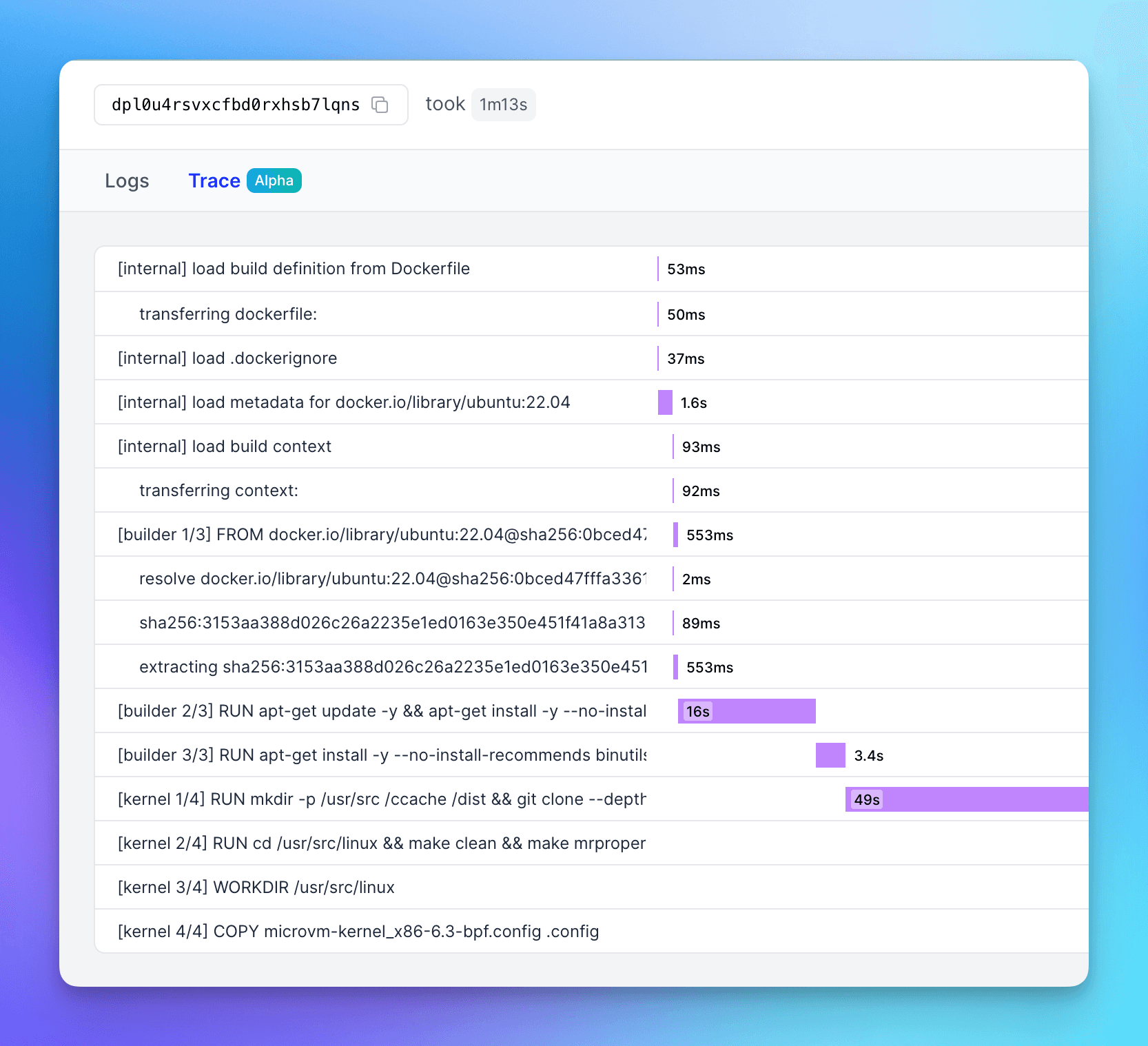Open the Trace tab
Screen dimensions: 1148x1046
[x=214, y=181]
